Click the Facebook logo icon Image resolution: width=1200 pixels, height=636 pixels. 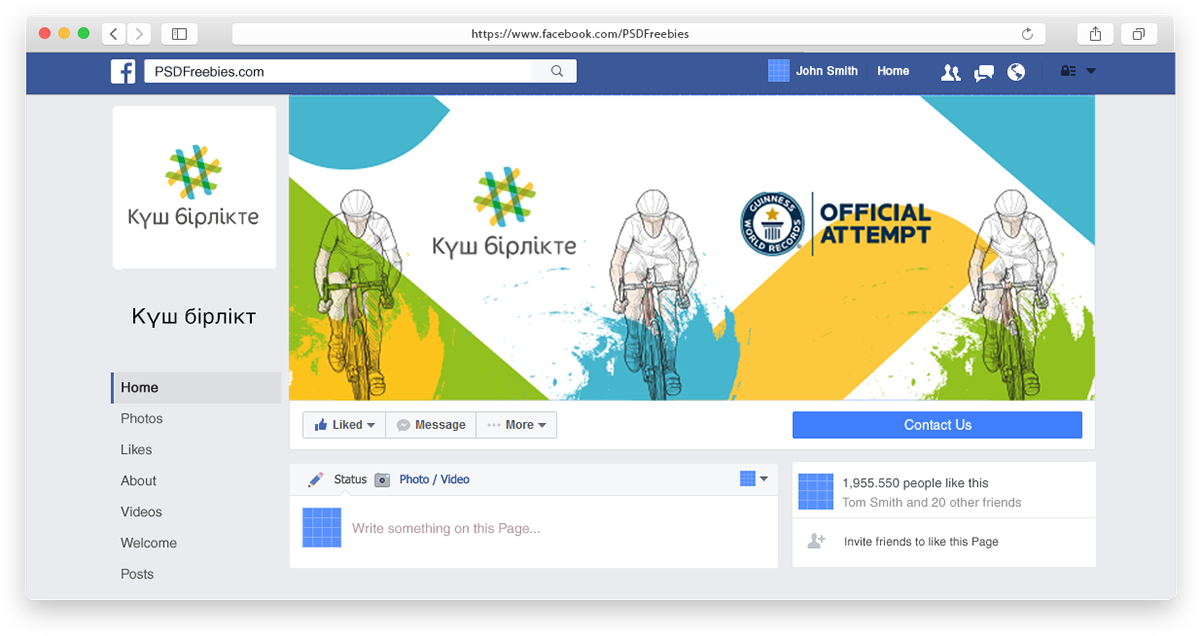click(123, 72)
